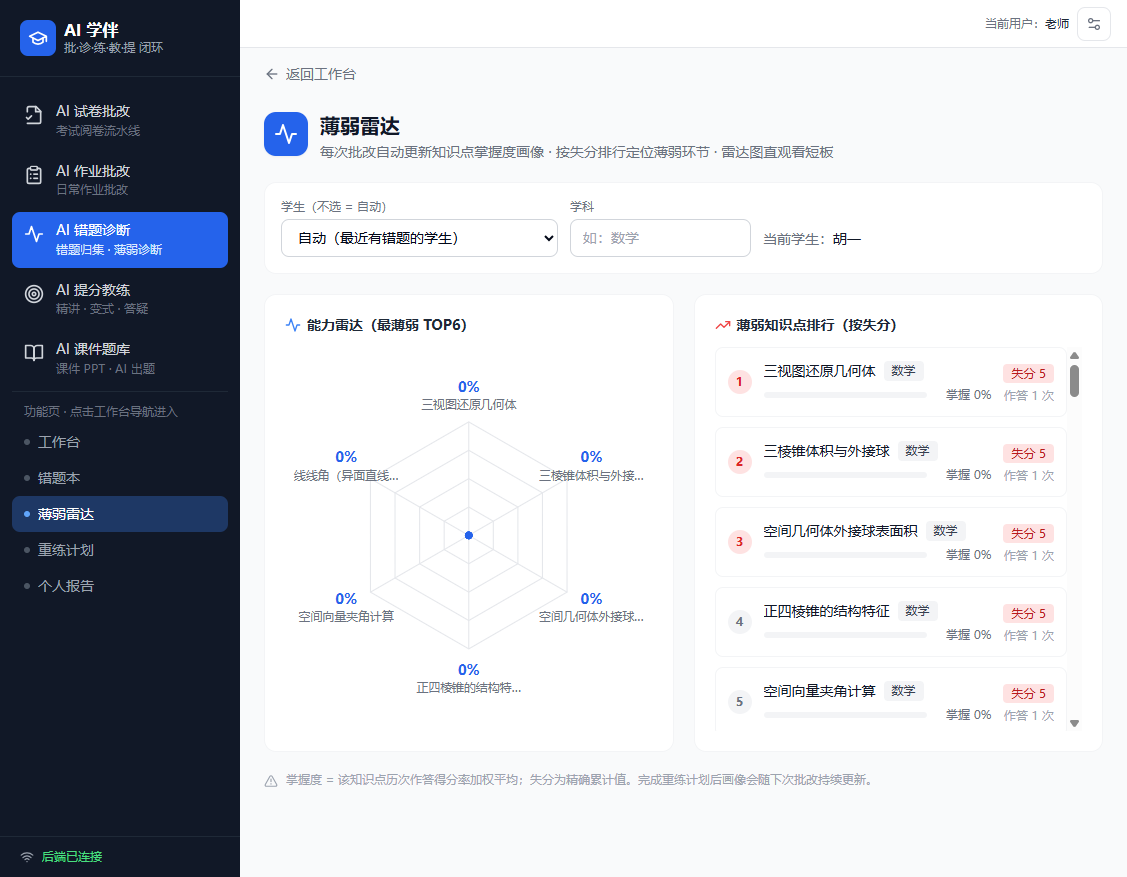Click mastery progress bar of 三视图还原几何体
Viewport: 1127px width, 877px height.
(x=845, y=395)
